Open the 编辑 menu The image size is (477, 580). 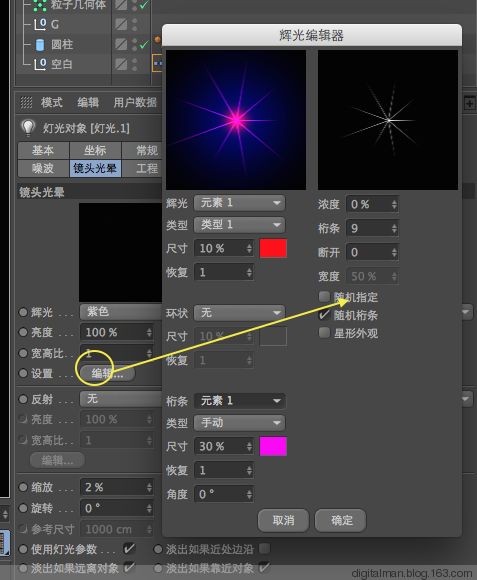[x=88, y=102]
